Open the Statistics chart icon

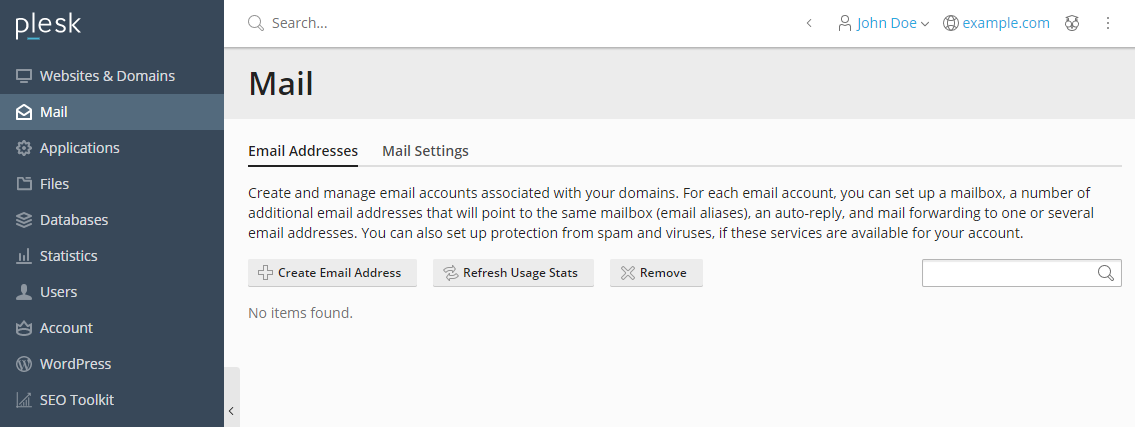(24, 256)
